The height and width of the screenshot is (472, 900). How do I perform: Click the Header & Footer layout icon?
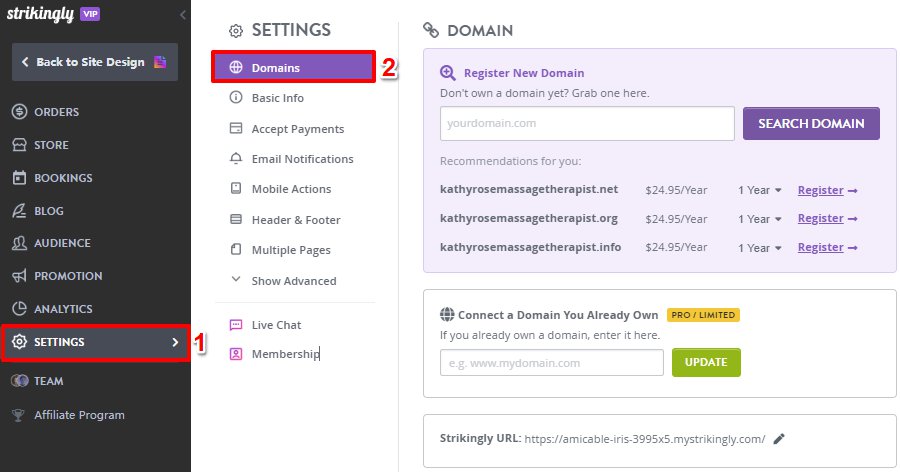[236, 219]
